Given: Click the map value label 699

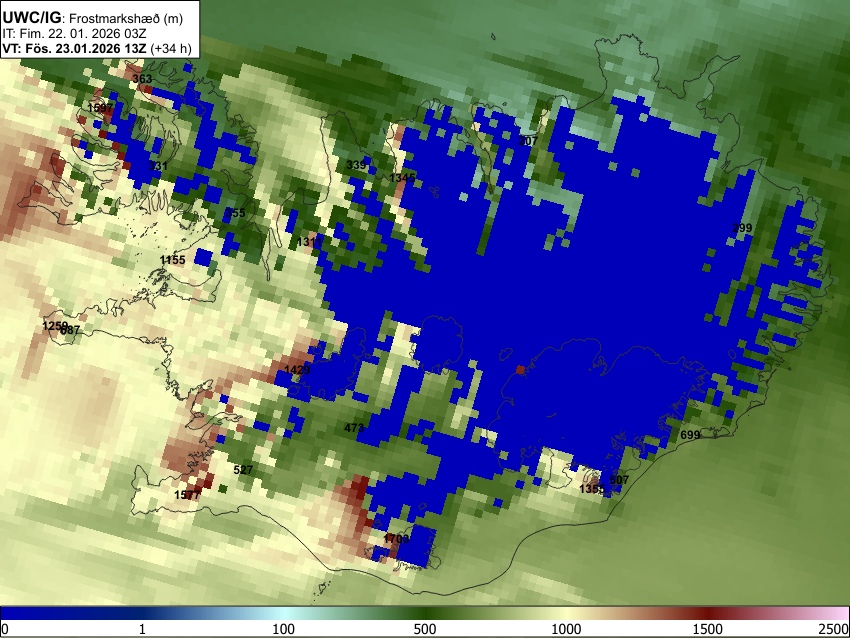Looking at the screenshot, I should click(x=690, y=435).
